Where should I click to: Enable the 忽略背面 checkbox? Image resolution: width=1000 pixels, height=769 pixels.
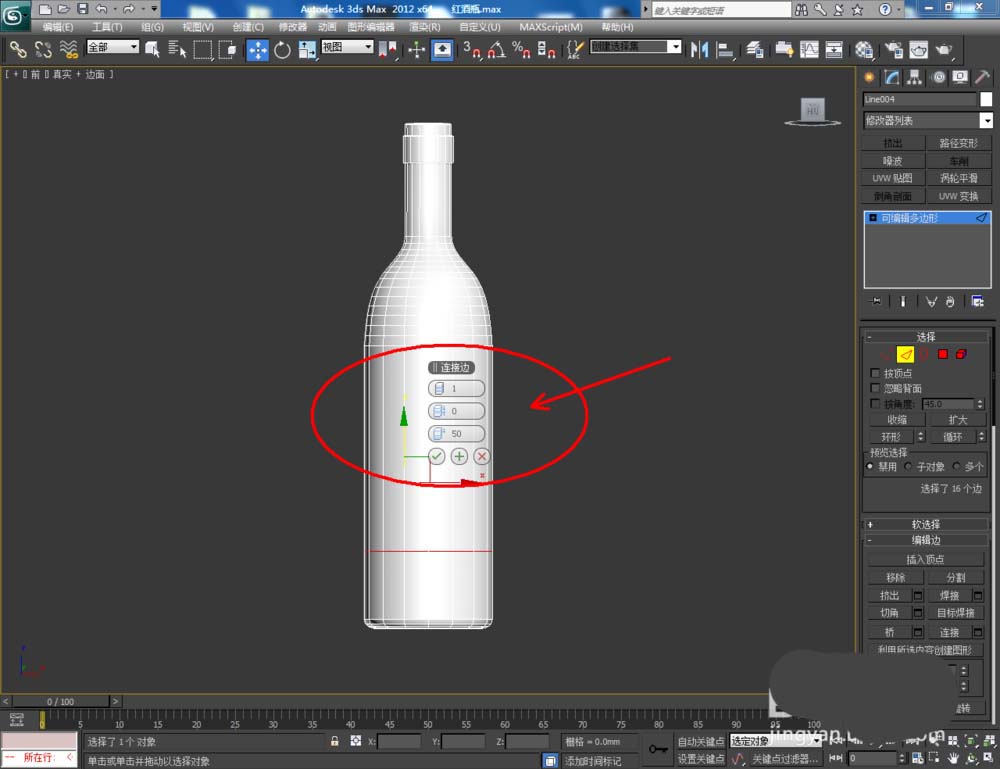pyautogui.click(x=875, y=388)
